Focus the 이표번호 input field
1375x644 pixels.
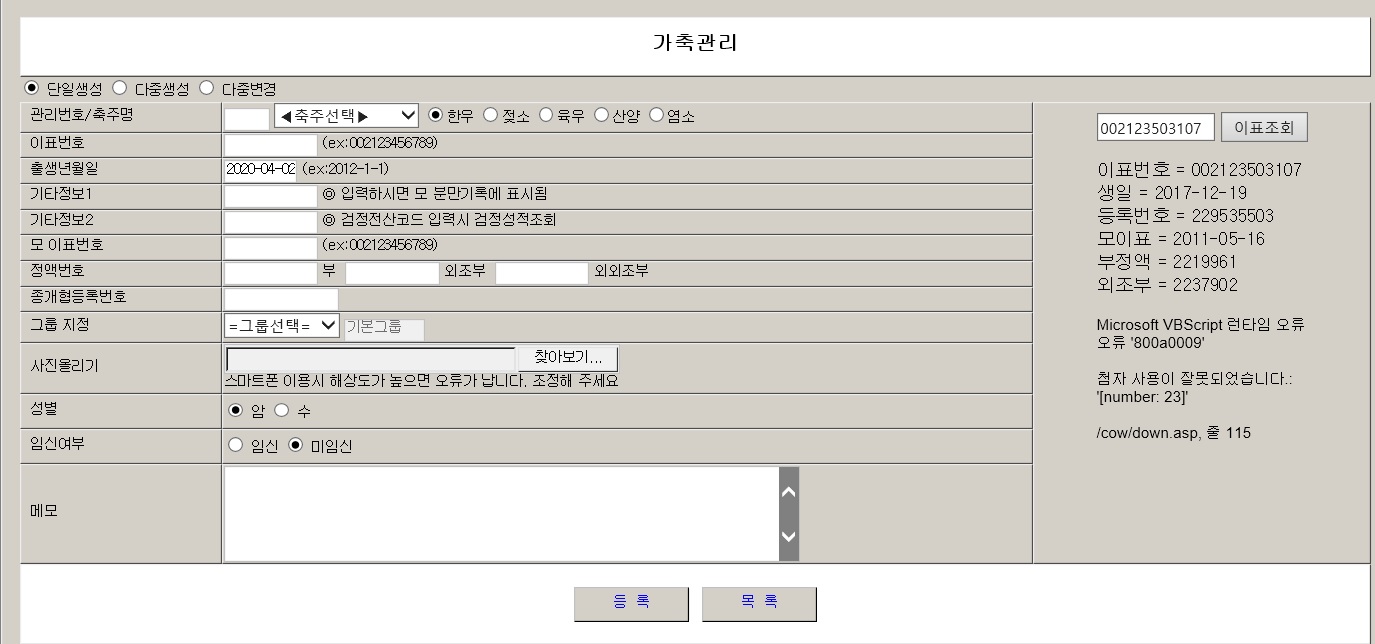tap(270, 144)
